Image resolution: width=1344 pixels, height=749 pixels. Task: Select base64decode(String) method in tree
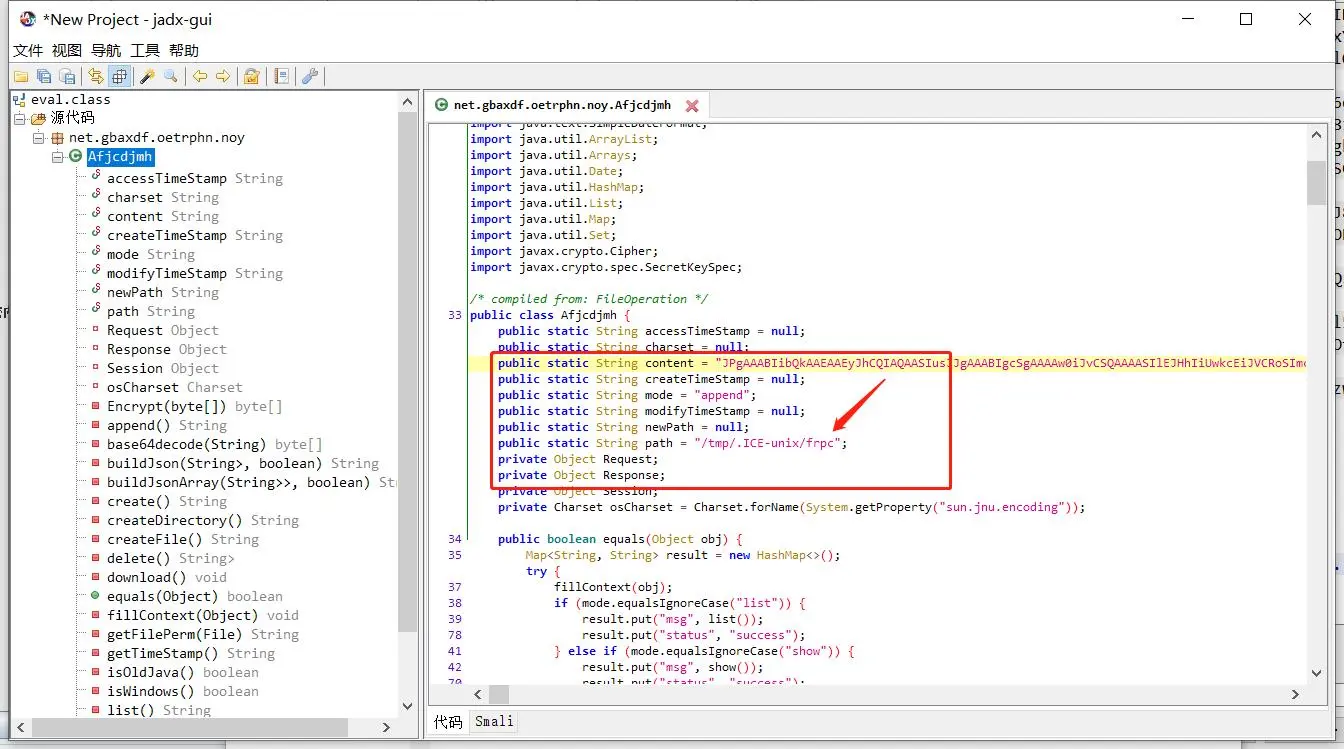[x=215, y=444]
